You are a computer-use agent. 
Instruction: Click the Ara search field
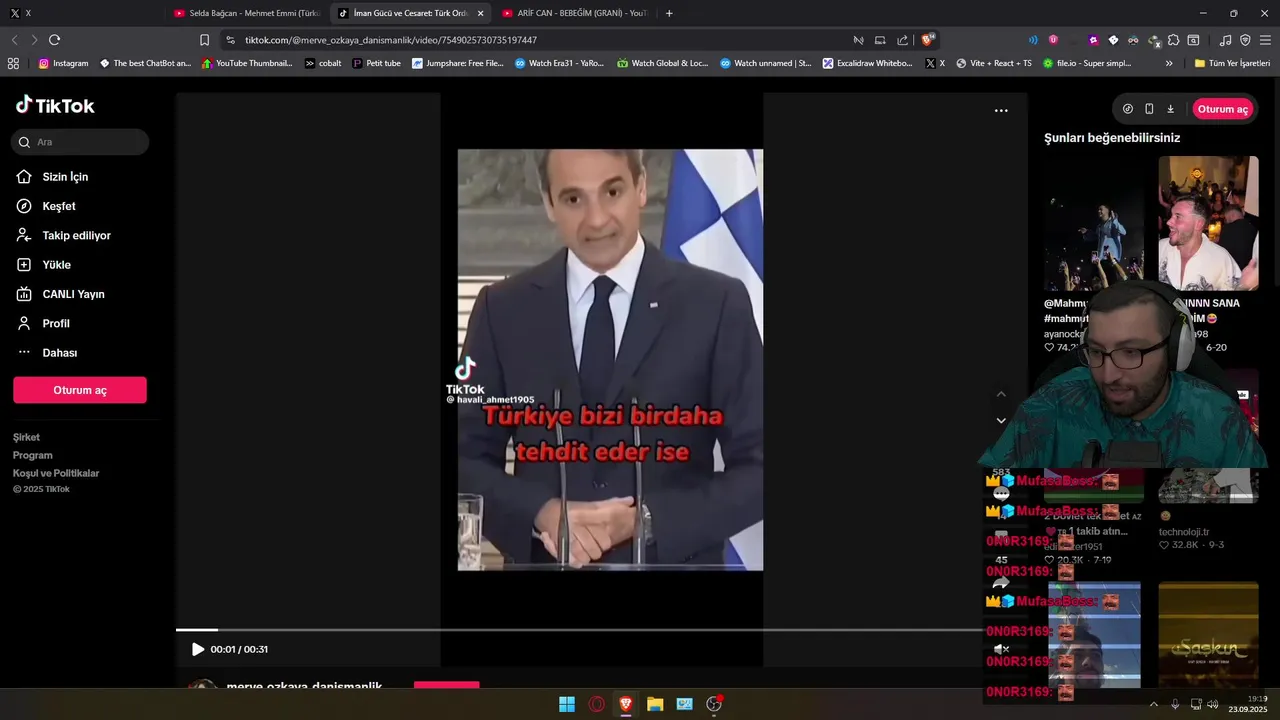pyautogui.click(x=80, y=142)
